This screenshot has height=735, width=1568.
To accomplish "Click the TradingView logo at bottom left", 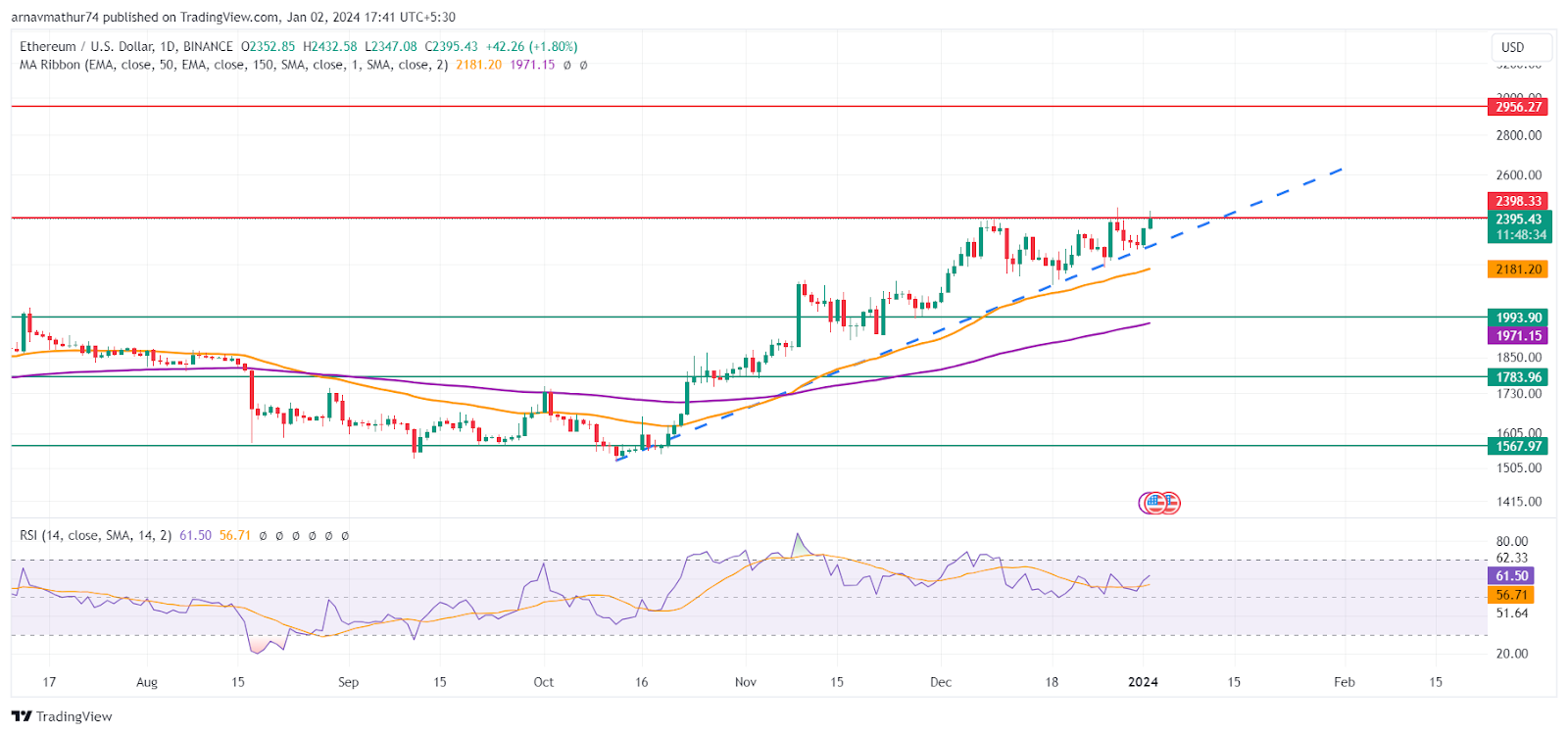I will click(62, 716).
